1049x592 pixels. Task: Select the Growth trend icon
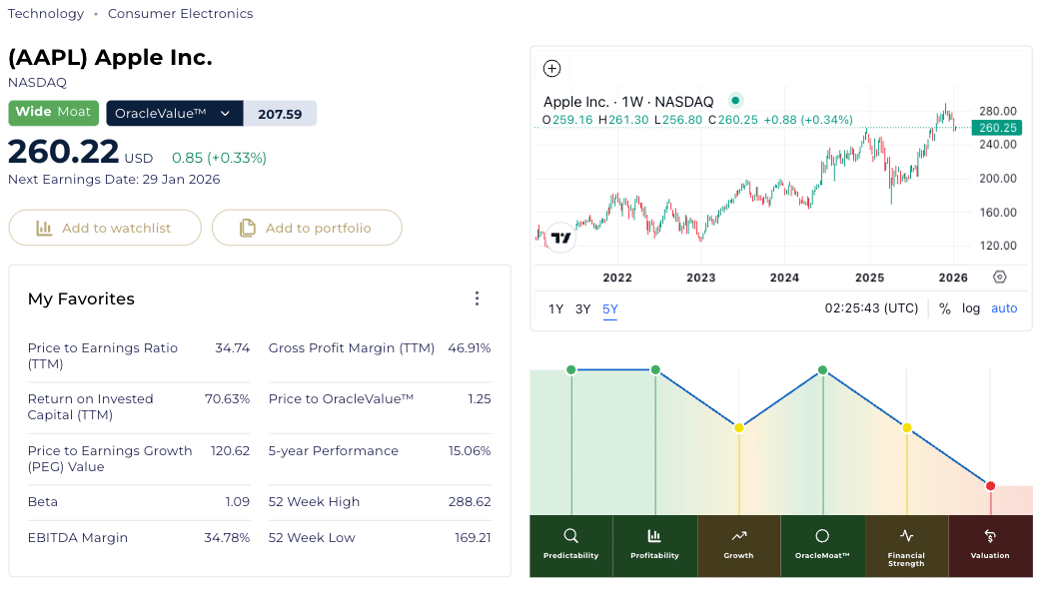pyautogui.click(x=738, y=536)
